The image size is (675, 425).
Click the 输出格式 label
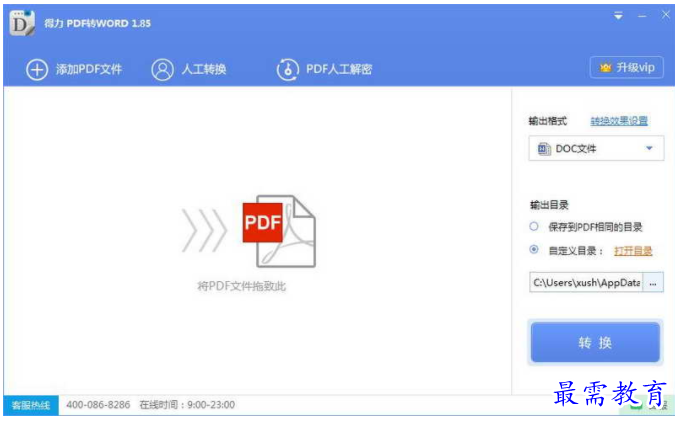548,121
